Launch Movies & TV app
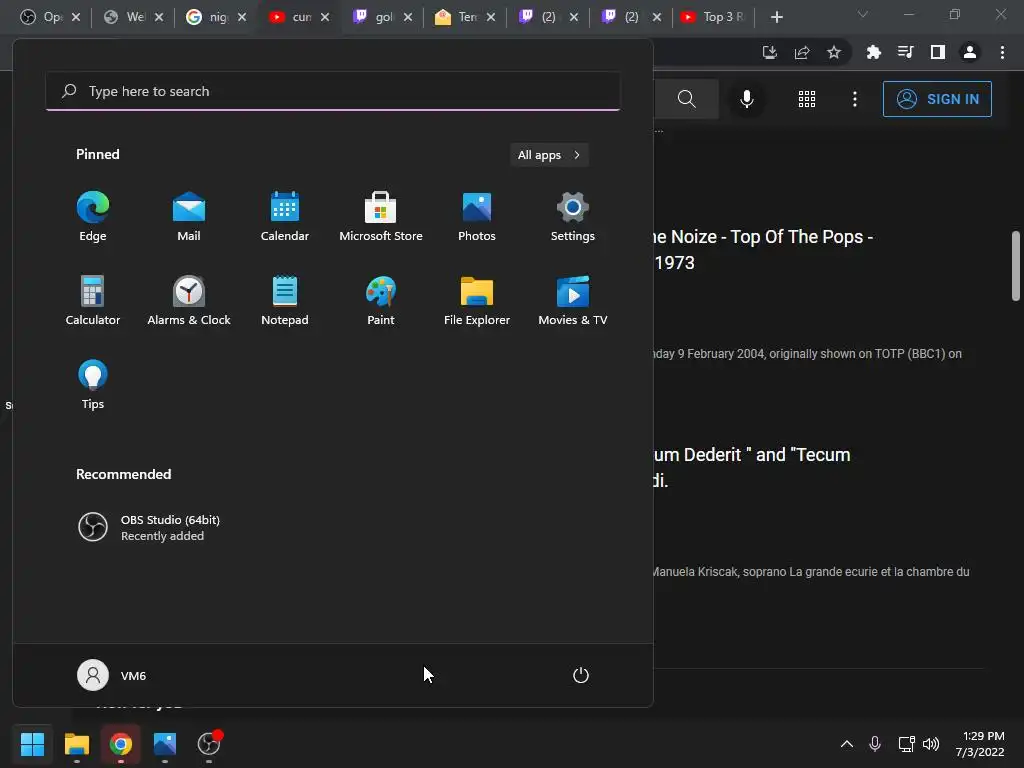 (x=573, y=301)
